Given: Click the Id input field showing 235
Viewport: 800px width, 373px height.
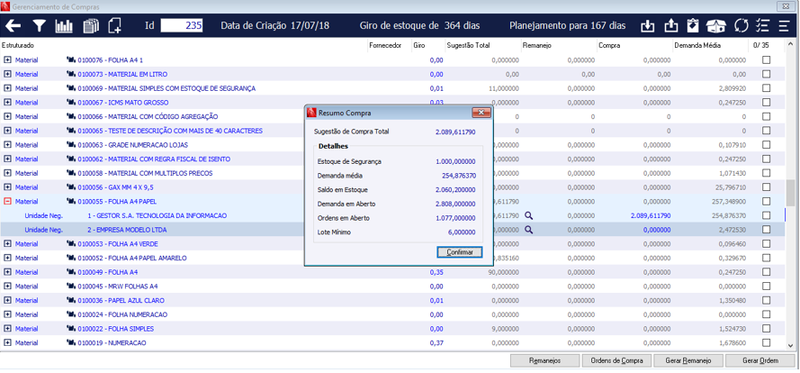Looking at the screenshot, I should 182,26.
